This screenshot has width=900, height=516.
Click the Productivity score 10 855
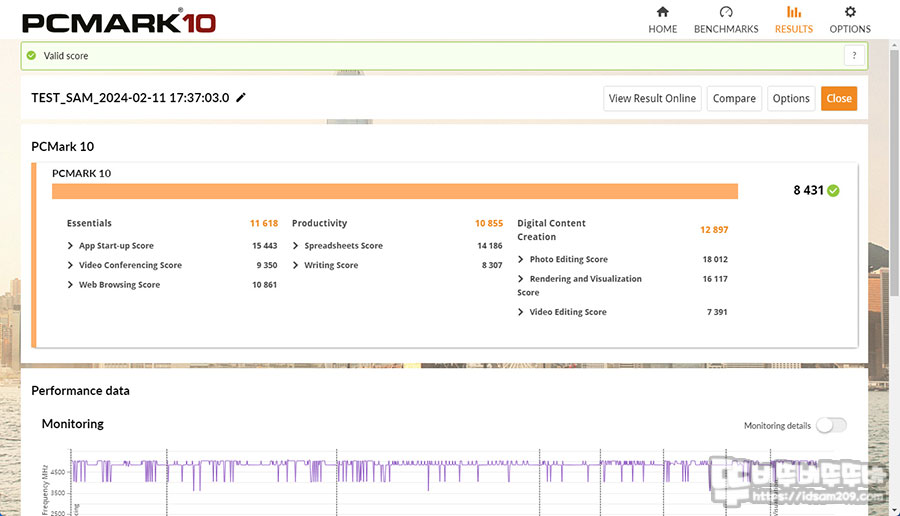pos(488,223)
